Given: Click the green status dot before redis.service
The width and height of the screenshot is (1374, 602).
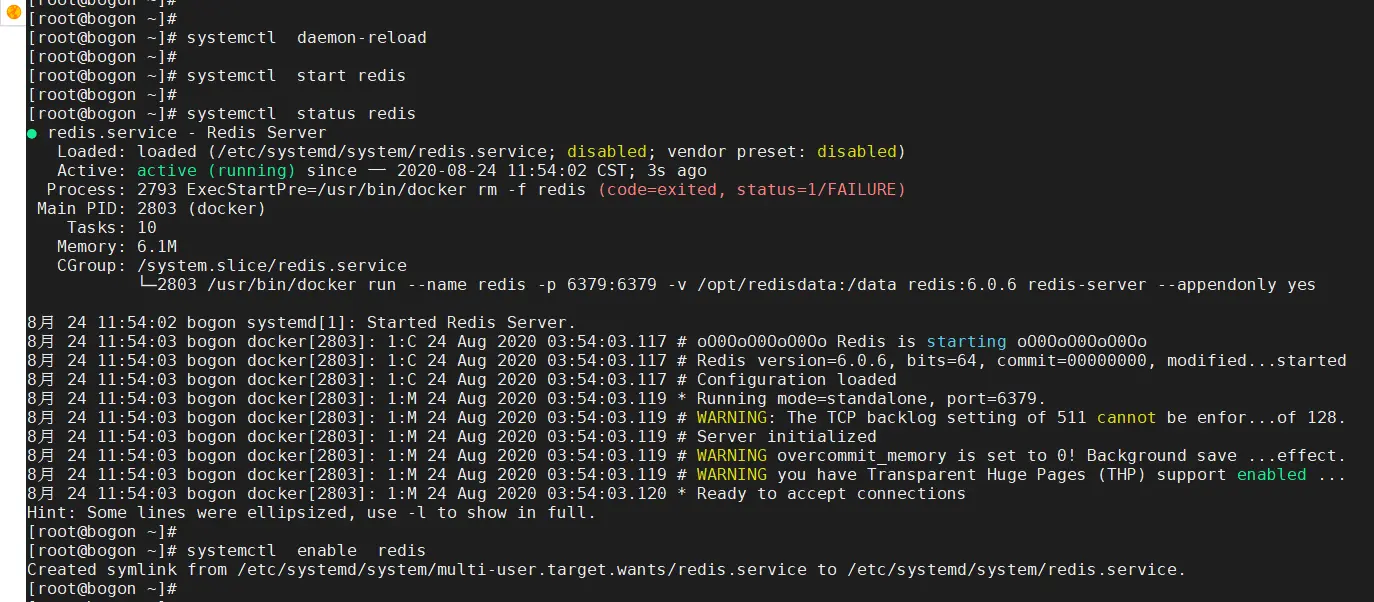Looking at the screenshot, I should 32,133.
